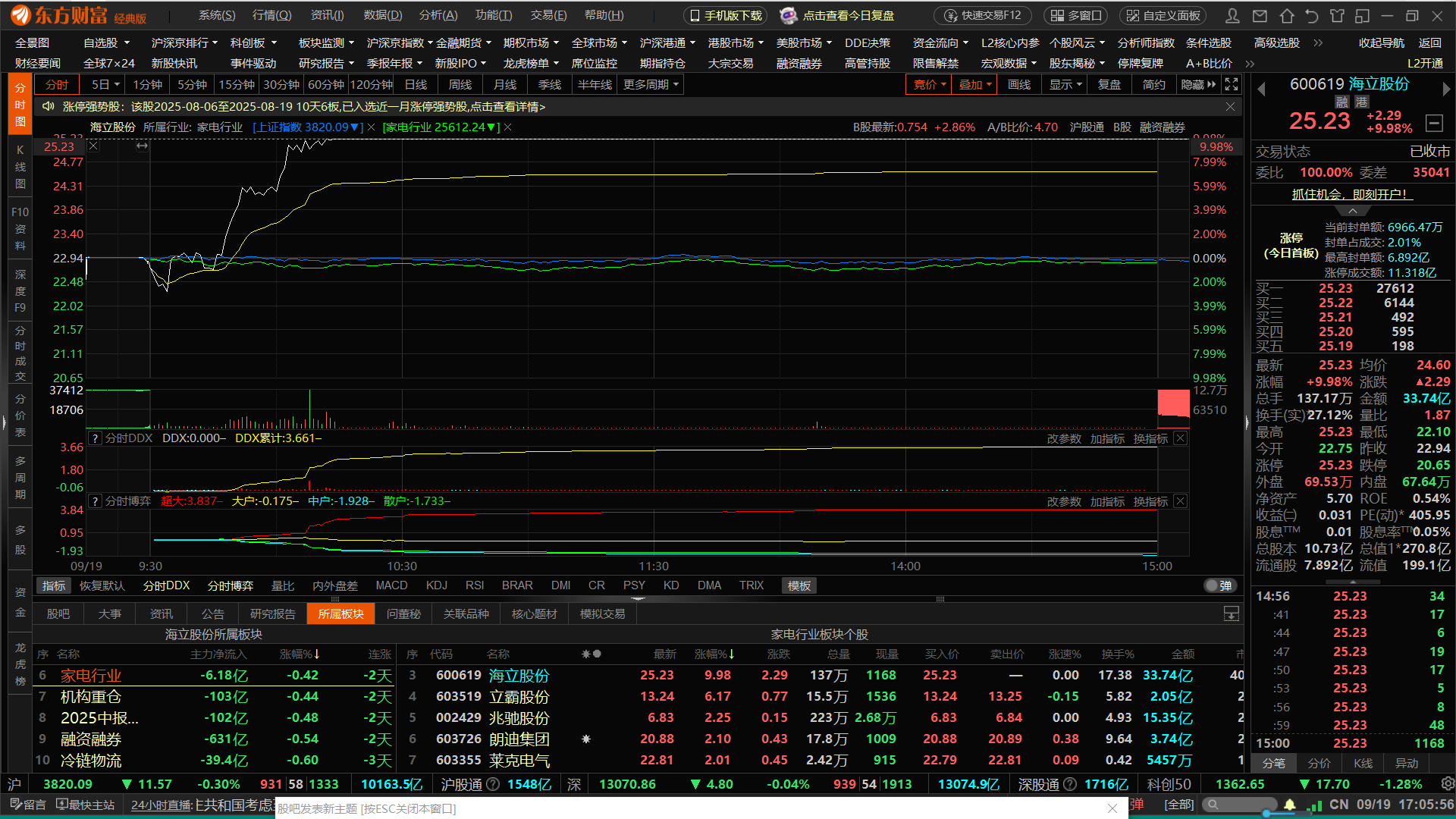The width and height of the screenshot is (1456, 819).
Task: Click 收起导航 collapse navigation
Action: 1382,43
